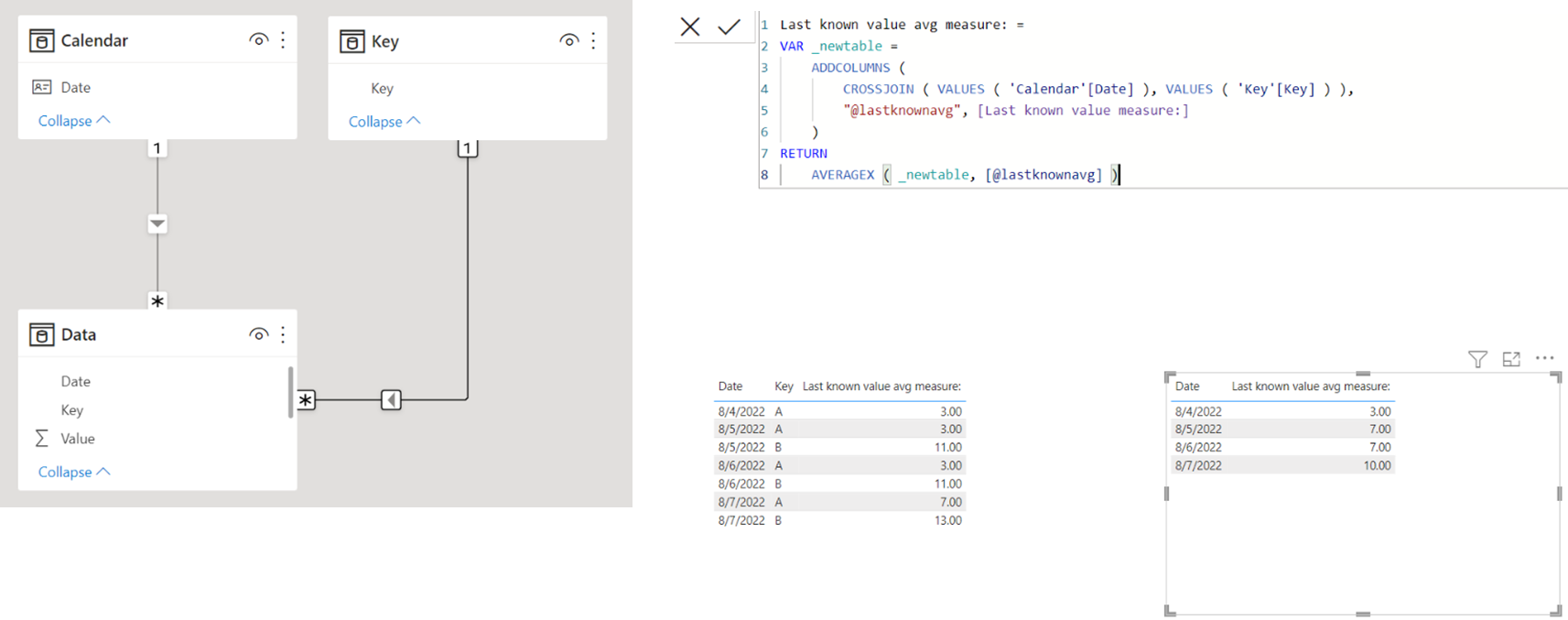Screen dimensions: 1568x620
Task: Select the 10.00 value in right table
Action: click(x=1377, y=465)
